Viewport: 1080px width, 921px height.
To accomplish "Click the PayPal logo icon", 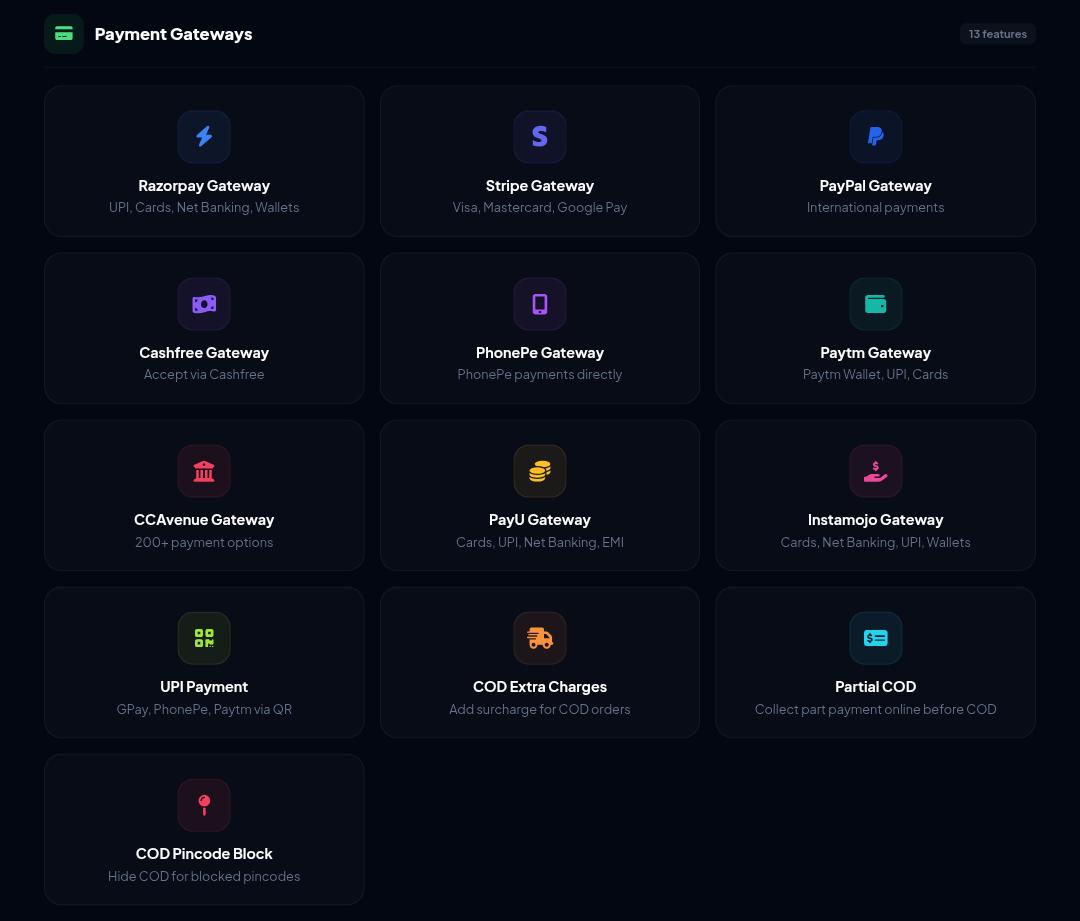I will click(x=875, y=136).
